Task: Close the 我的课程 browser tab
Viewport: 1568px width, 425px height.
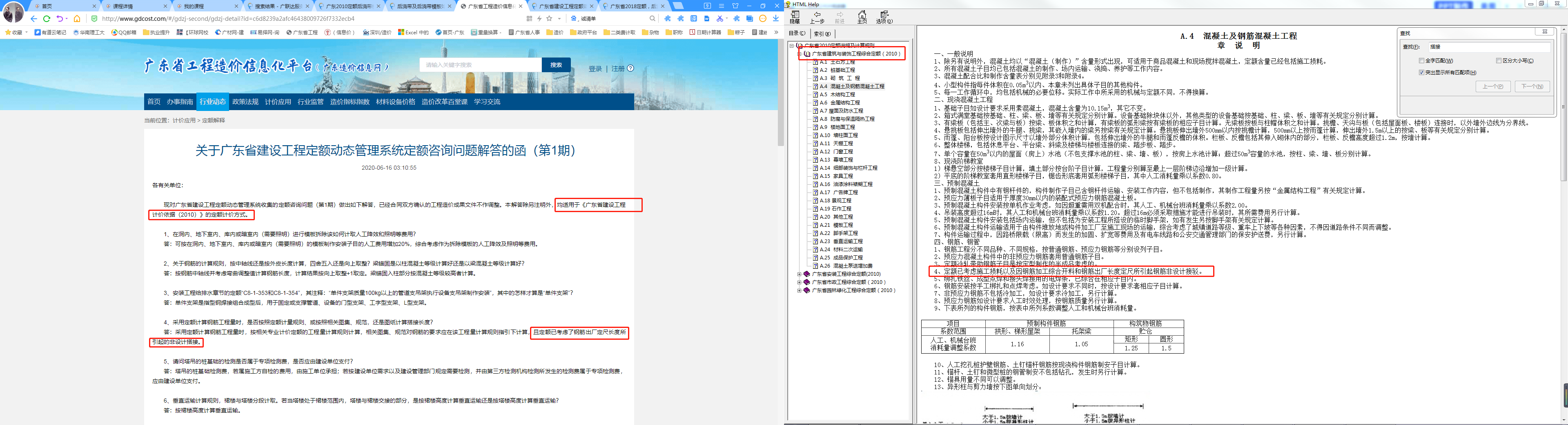Action: coord(236,6)
